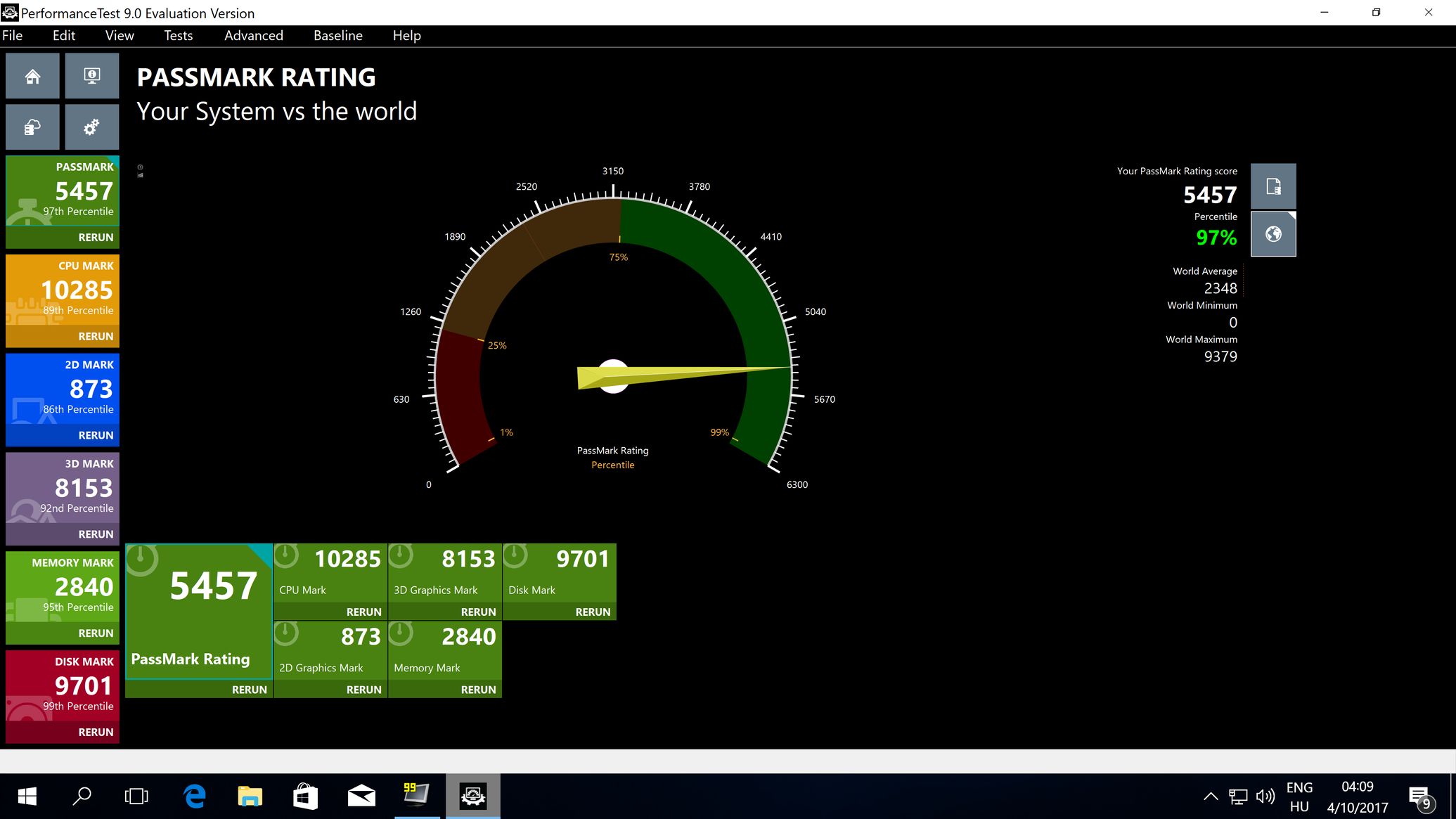Select the PASSMARK 5457 sidebar tile
This screenshot has height=819, width=1456.
(63, 191)
